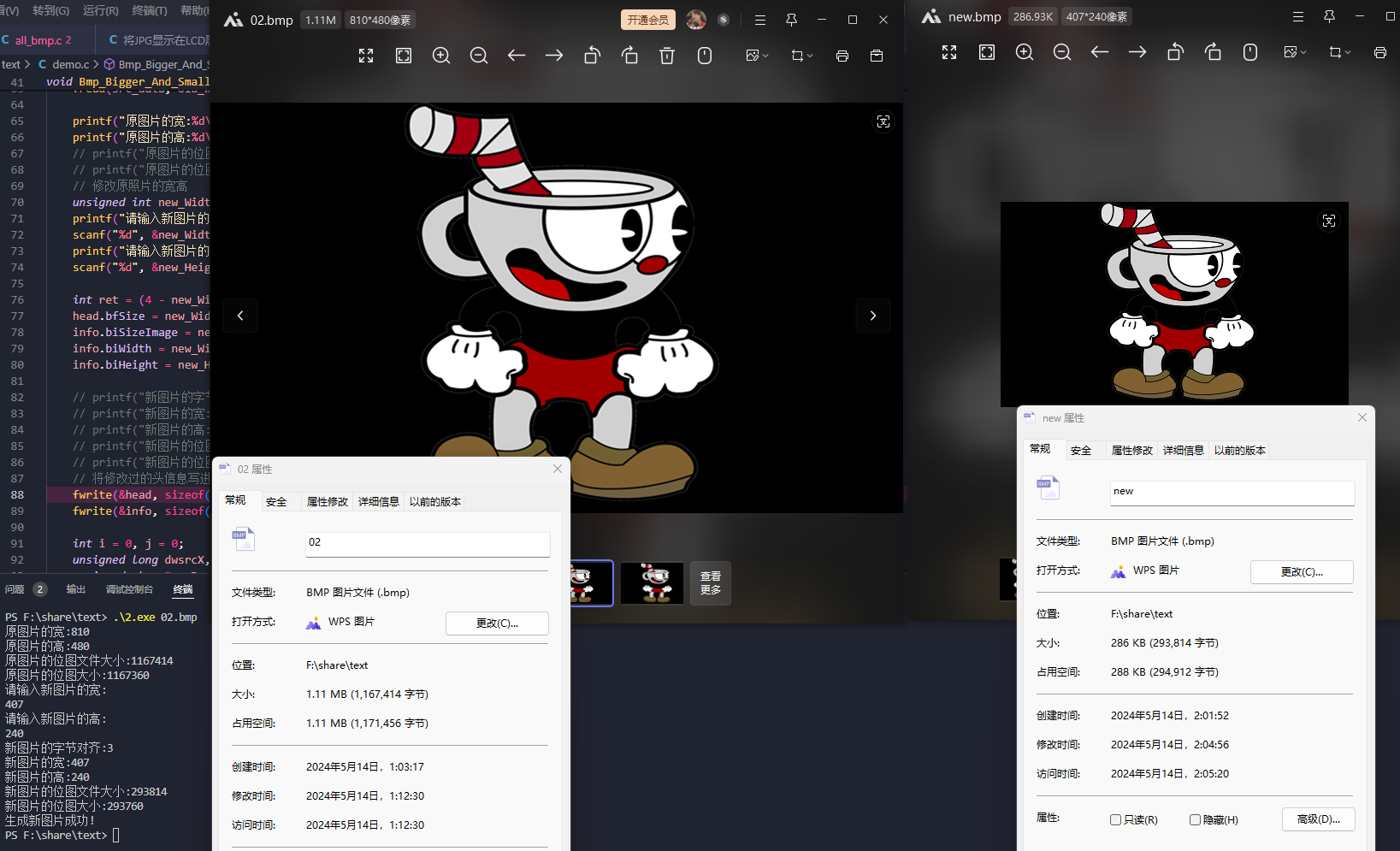The image size is (1400, 851).
Task: Open the 问题 problems panel tab
Action: coord(15,589)
